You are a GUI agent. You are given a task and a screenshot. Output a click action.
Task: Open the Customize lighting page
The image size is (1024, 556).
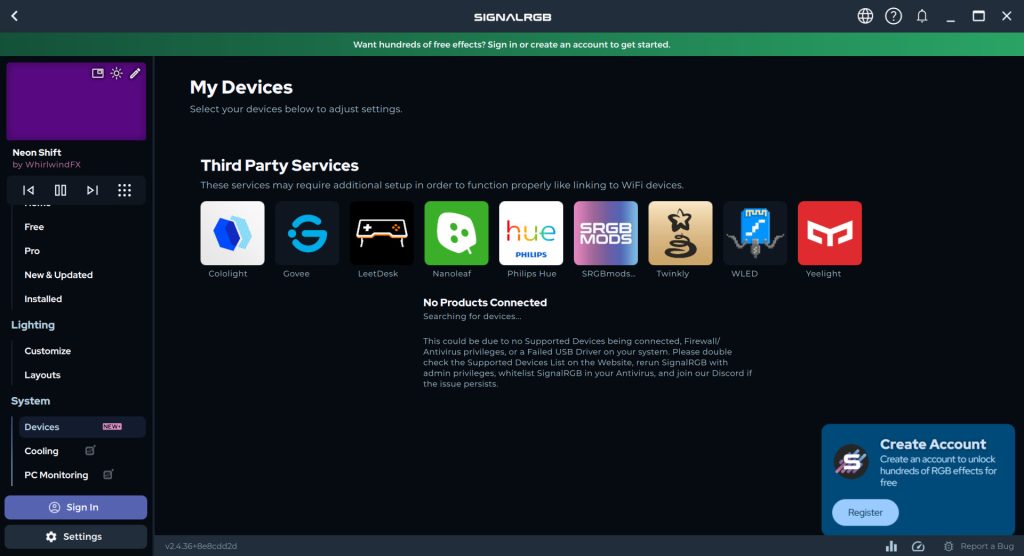48,351
